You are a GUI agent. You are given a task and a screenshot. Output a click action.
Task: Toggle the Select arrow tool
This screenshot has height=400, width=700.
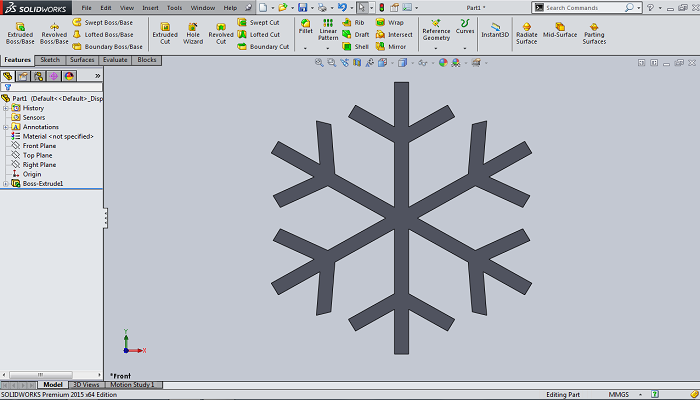(x=362, y=8)
